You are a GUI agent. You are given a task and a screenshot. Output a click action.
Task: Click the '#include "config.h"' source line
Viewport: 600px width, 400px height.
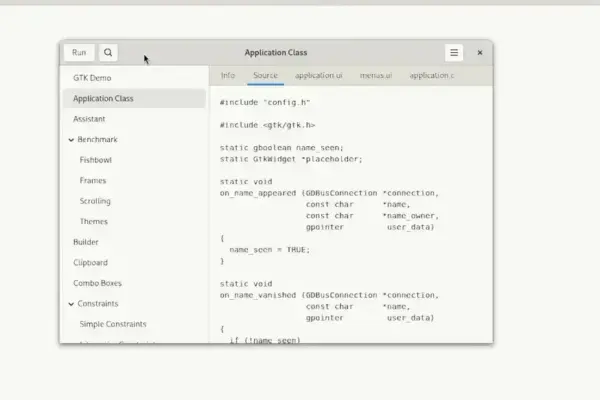[265, 102]
